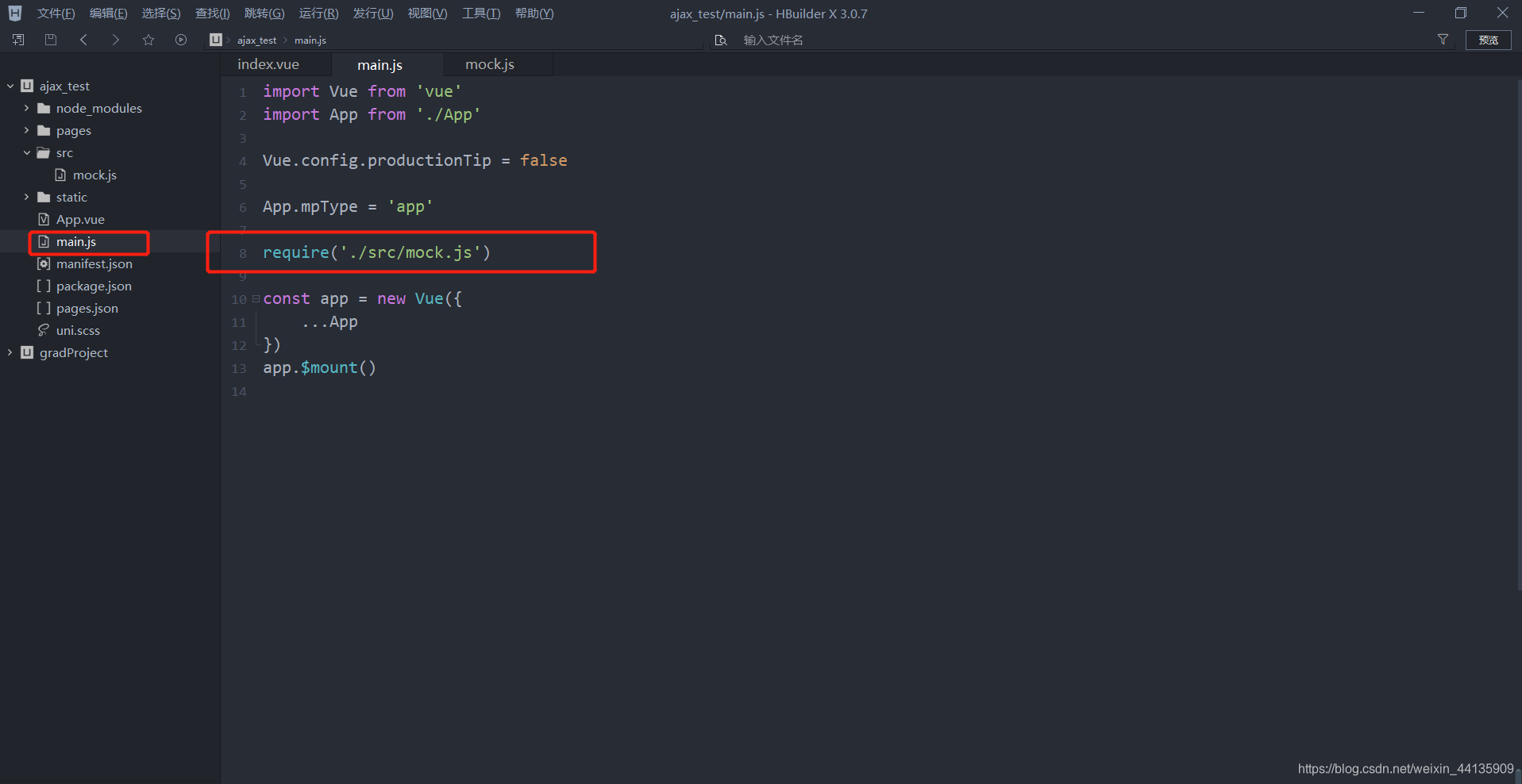Click the filter funnel icon
Viewport: 1522px width, 784px height.
[1443, 40]
